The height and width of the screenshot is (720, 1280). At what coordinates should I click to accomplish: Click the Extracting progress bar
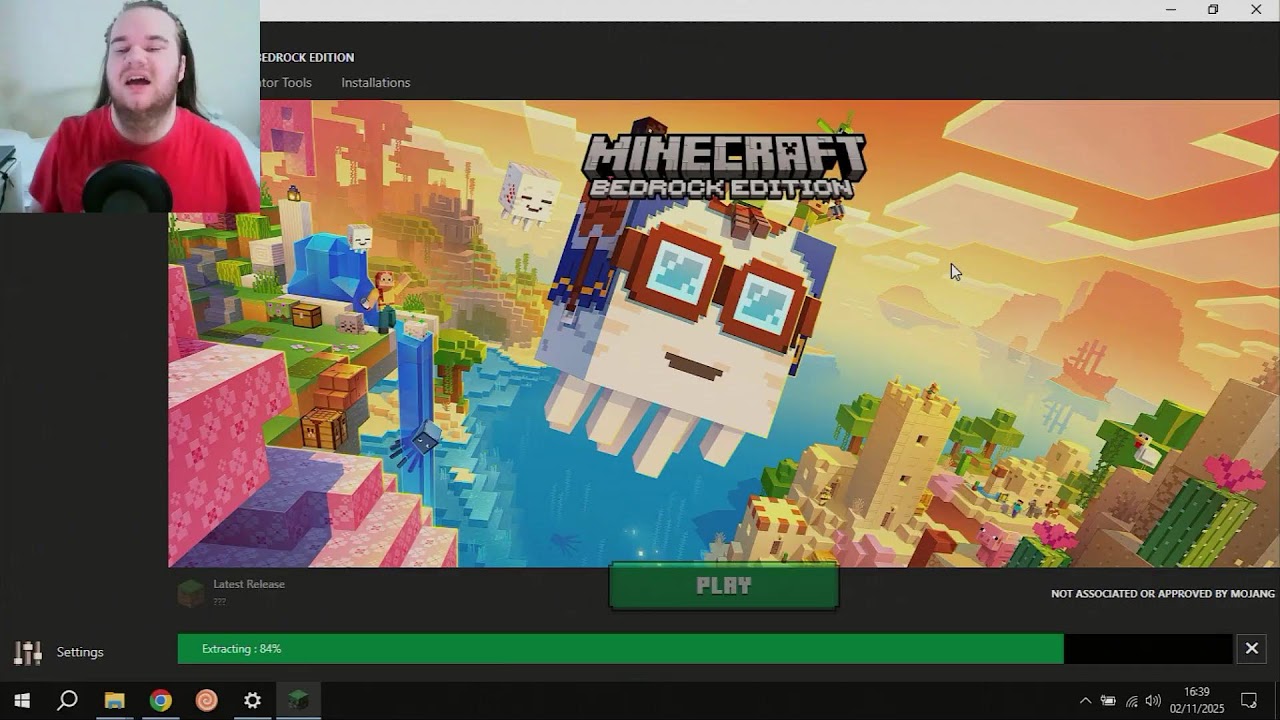point(705,649)
